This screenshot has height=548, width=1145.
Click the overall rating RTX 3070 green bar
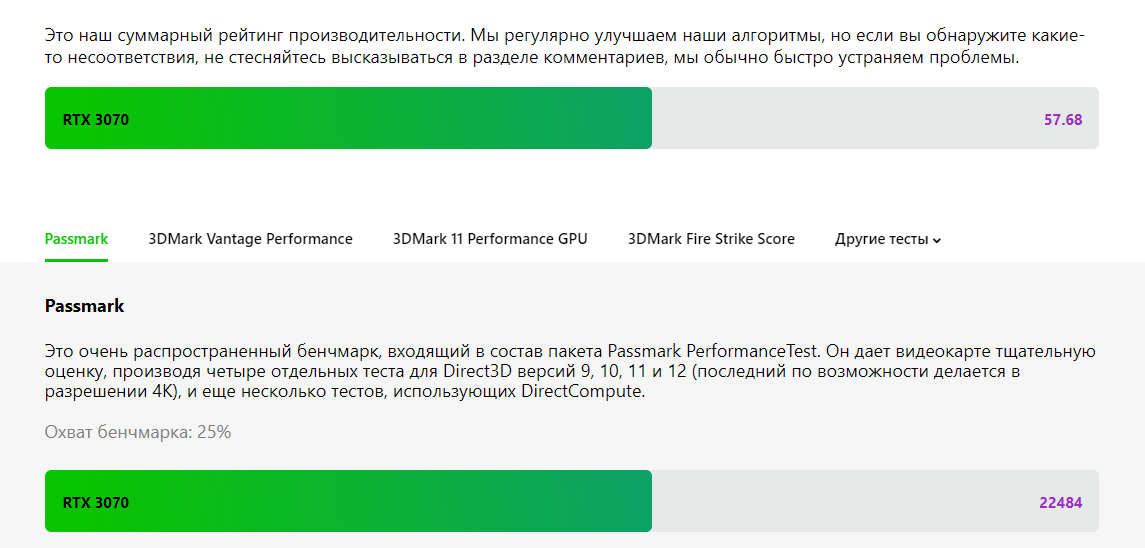(348, 118)
